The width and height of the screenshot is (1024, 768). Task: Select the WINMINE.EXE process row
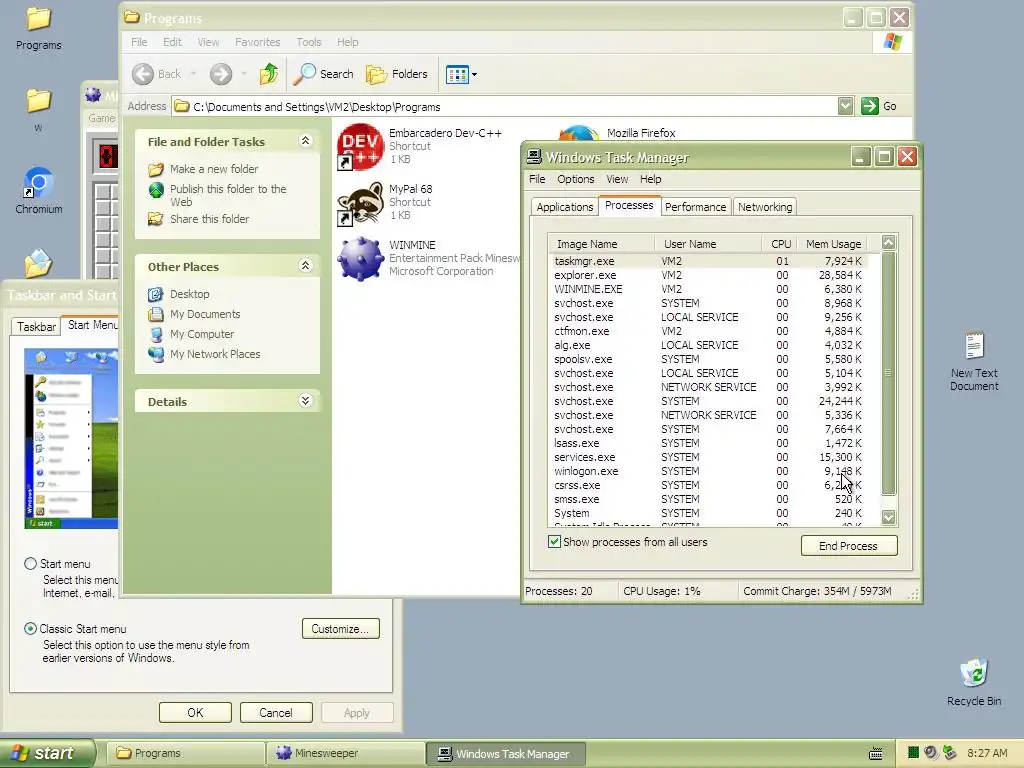click(708, 289)
